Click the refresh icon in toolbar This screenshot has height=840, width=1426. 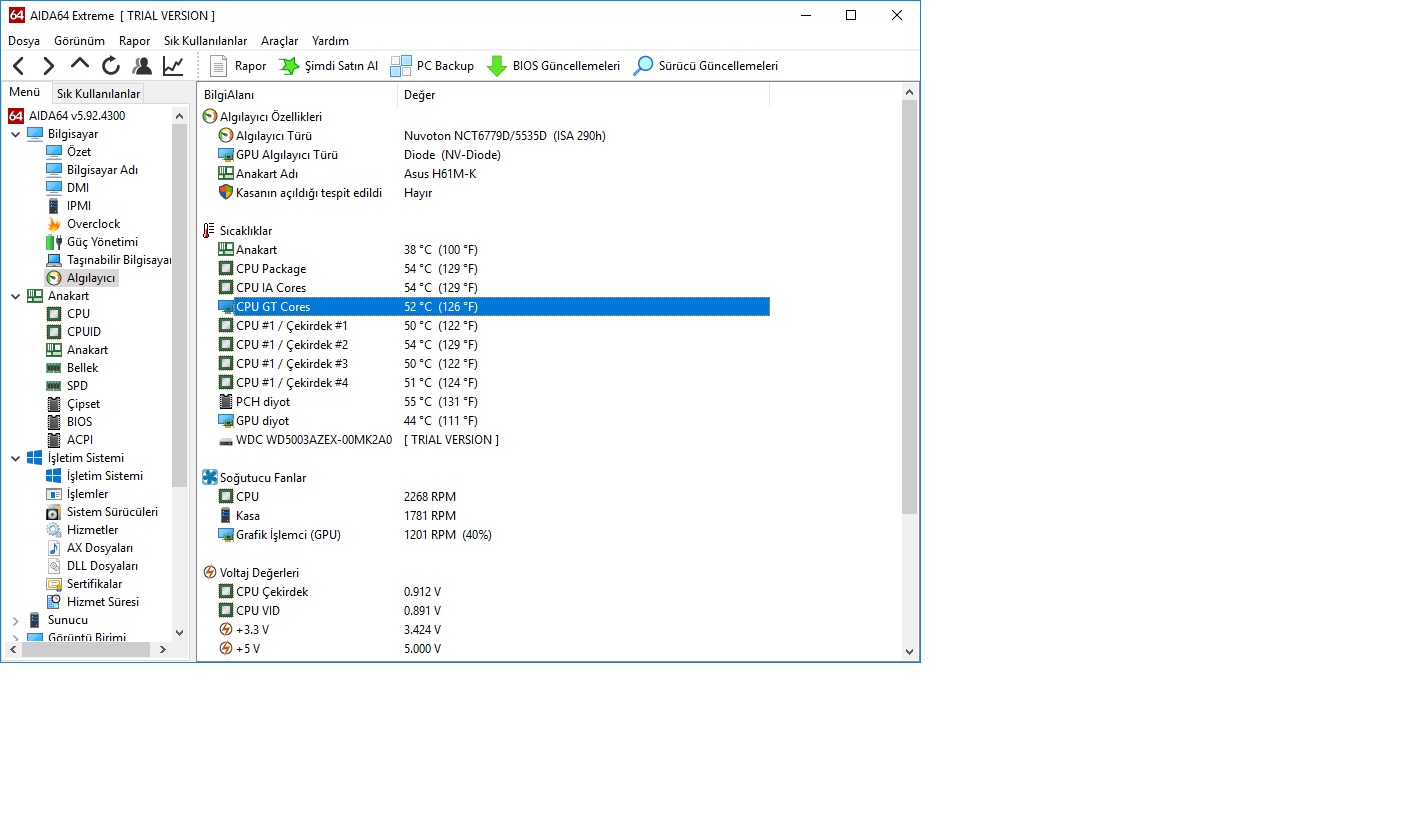[111, 66]
